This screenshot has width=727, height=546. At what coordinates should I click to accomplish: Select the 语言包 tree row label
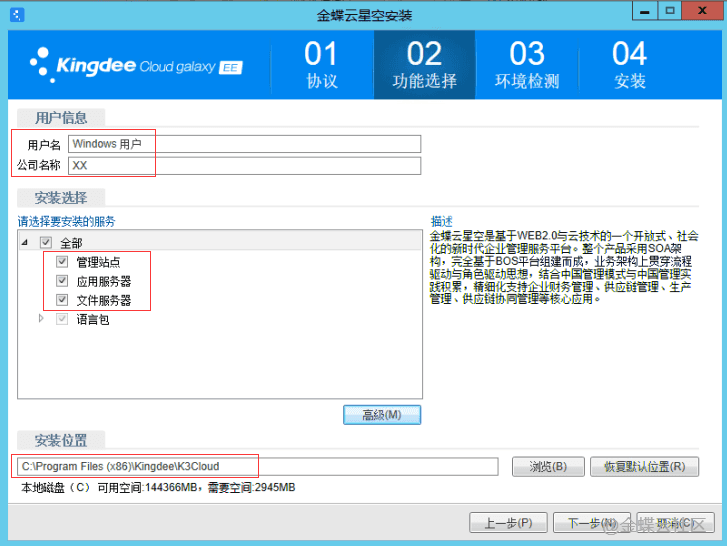[93, 319]
